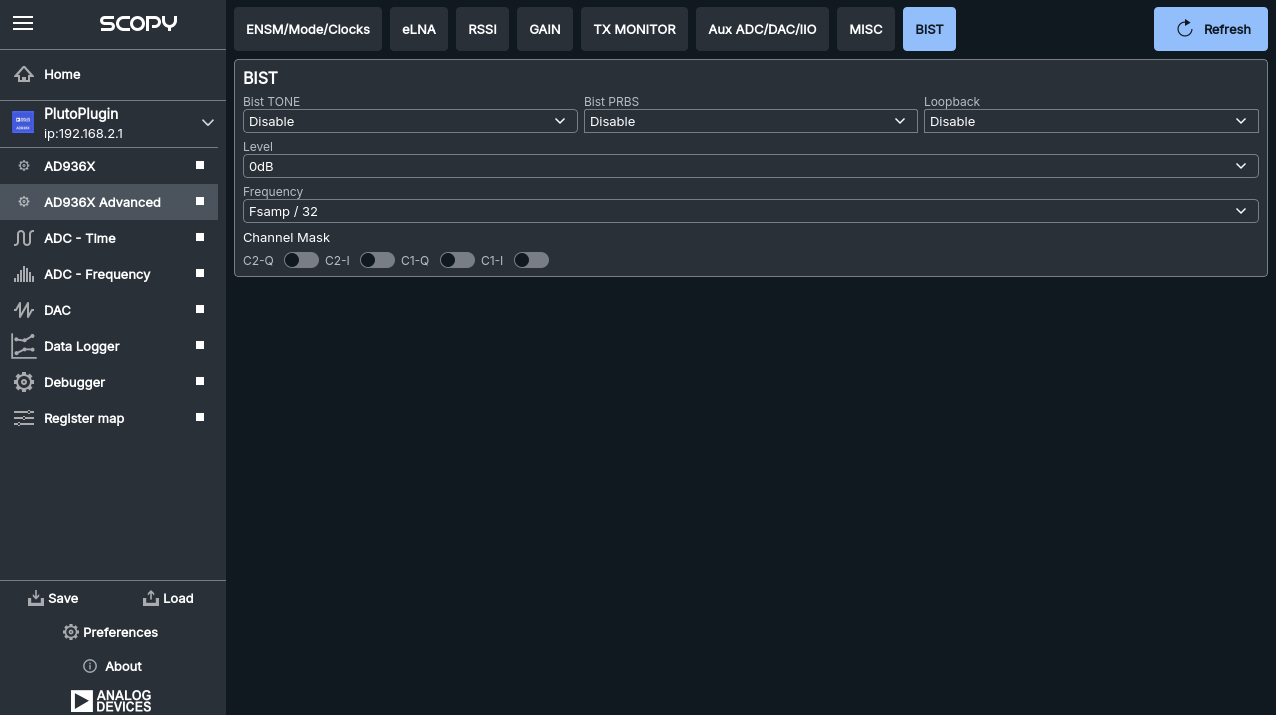Open the Level 0dB dropdown

751,166
